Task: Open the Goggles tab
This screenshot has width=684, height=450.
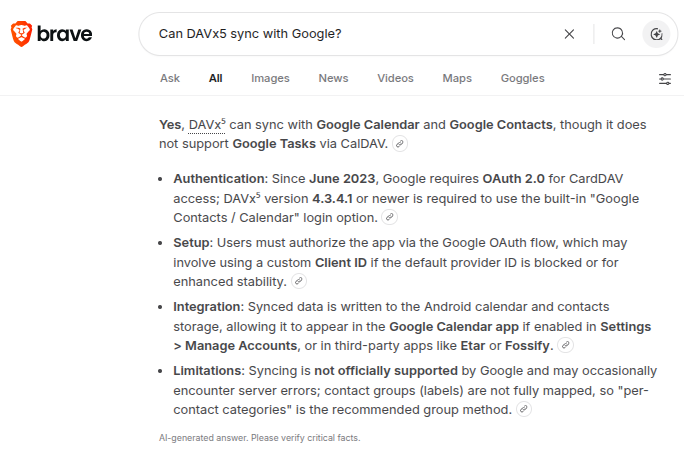Action: click(x=523, y=78)
